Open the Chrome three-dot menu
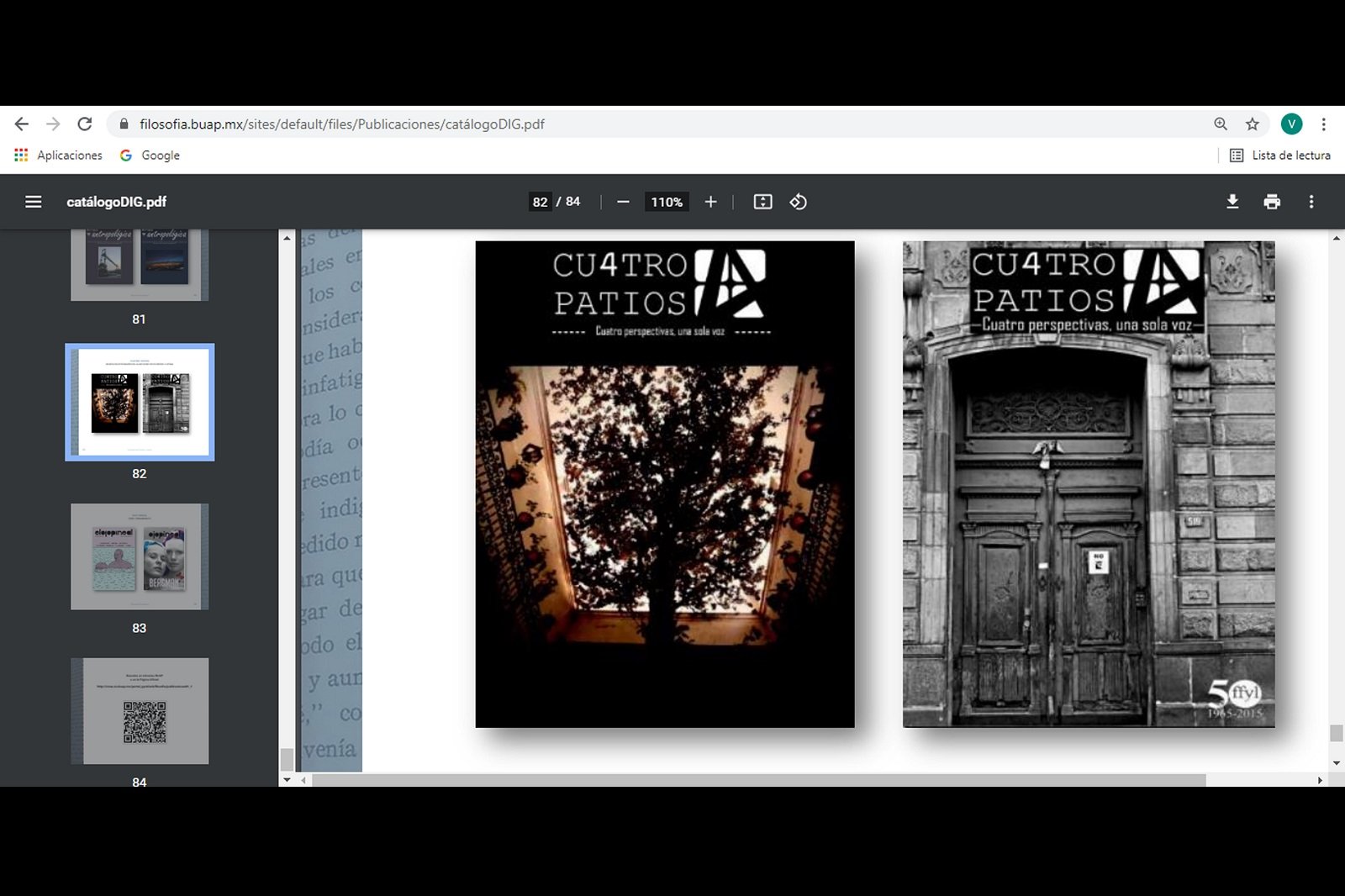Image resolution: width=1345 pixels, height=896 pixels. (x=1324, y=124)
